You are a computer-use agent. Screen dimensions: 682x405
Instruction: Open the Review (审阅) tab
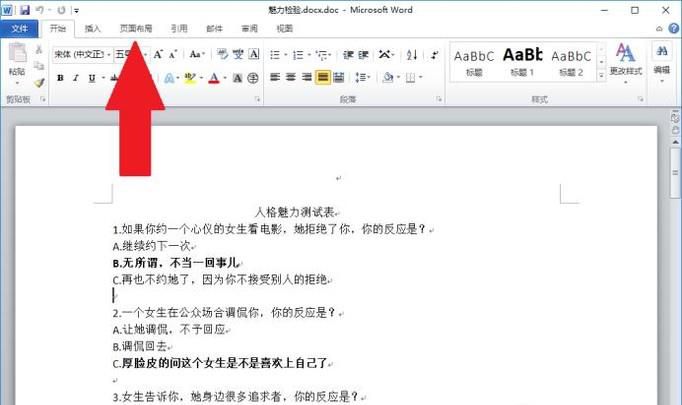(250, 29)
